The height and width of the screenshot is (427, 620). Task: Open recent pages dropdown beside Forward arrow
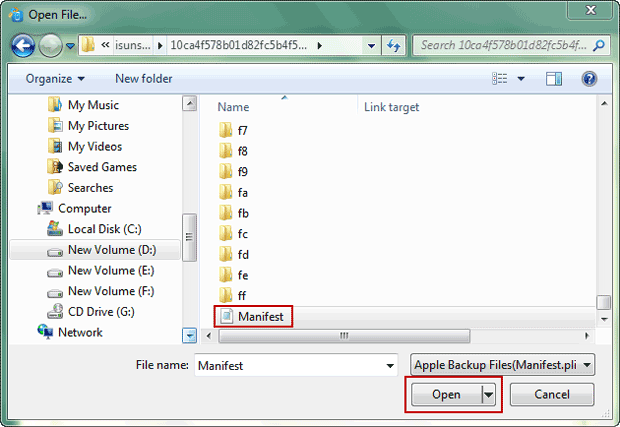pyautogui.click(x=70, y=46)
